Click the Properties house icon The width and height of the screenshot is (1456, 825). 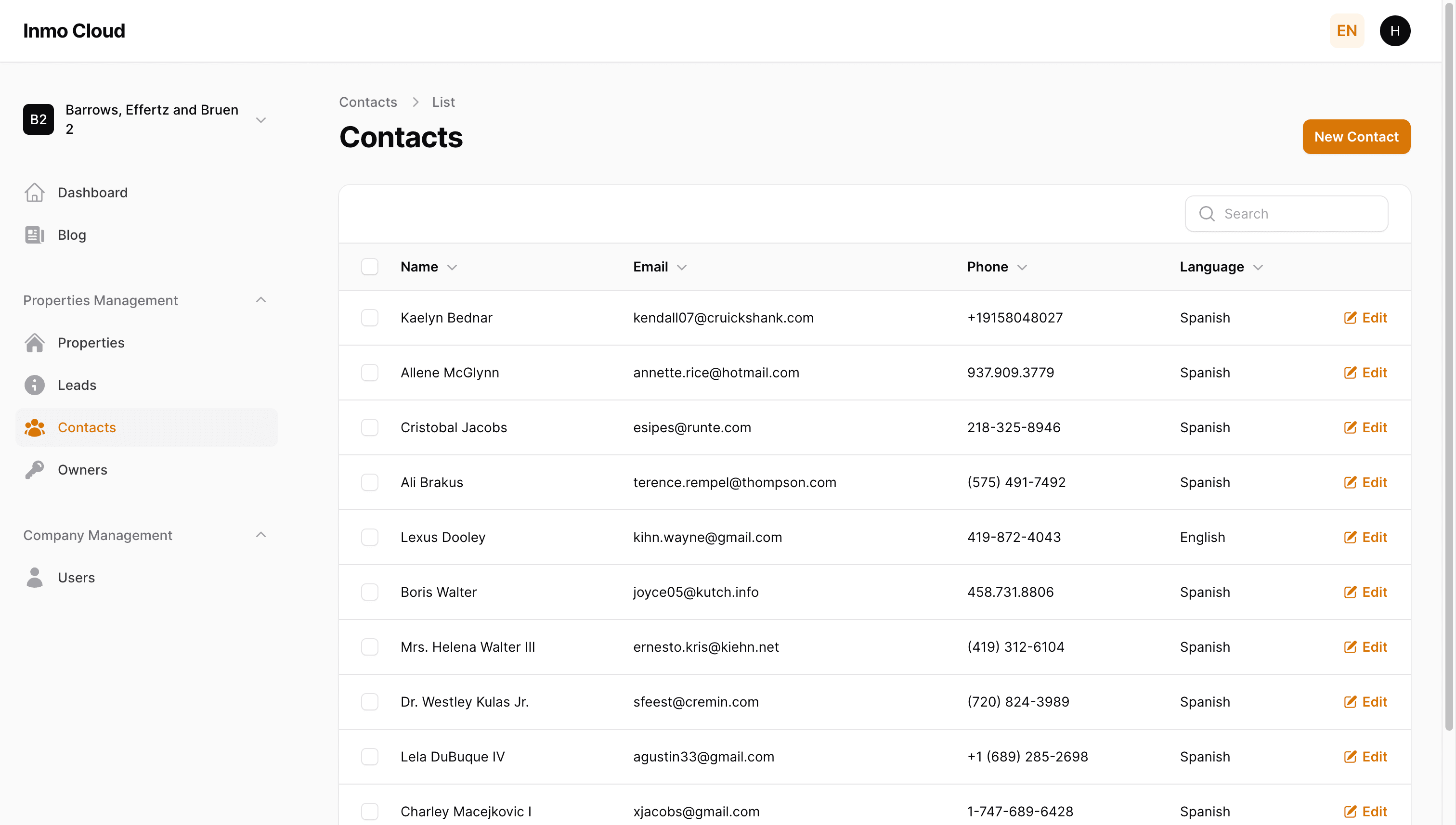tap(35, 343)
